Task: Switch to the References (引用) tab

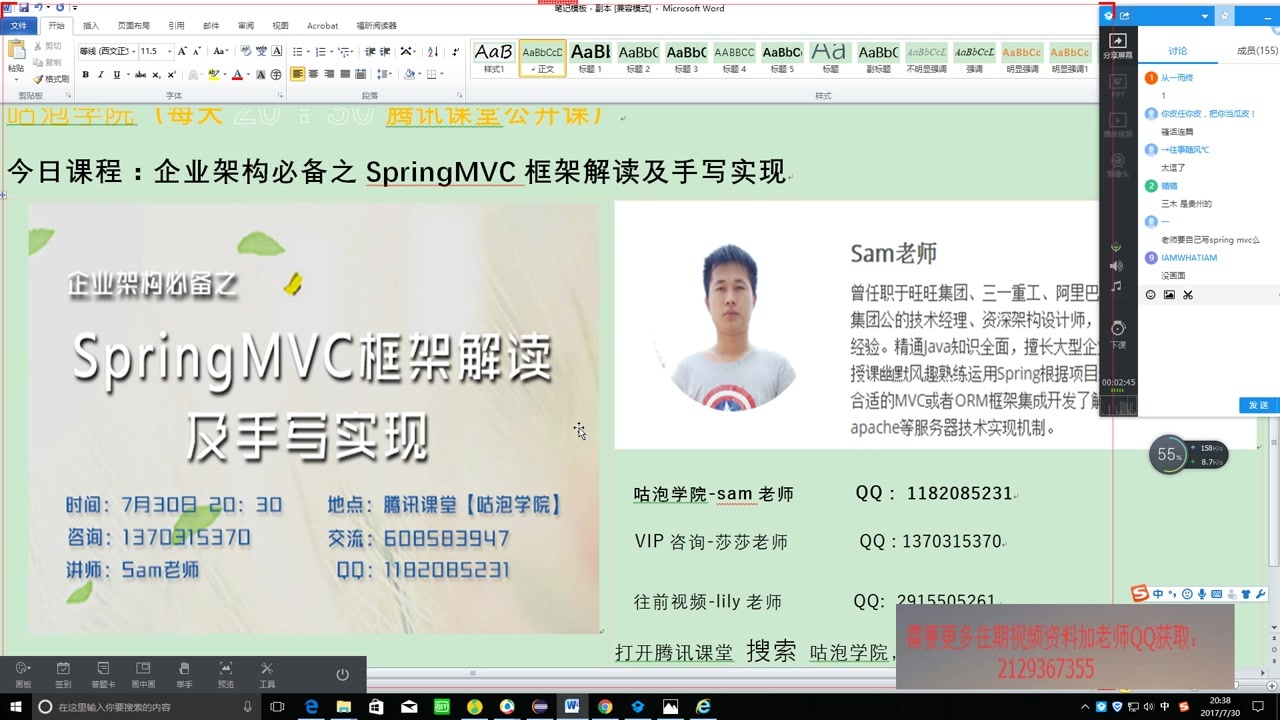Action: 177,26
